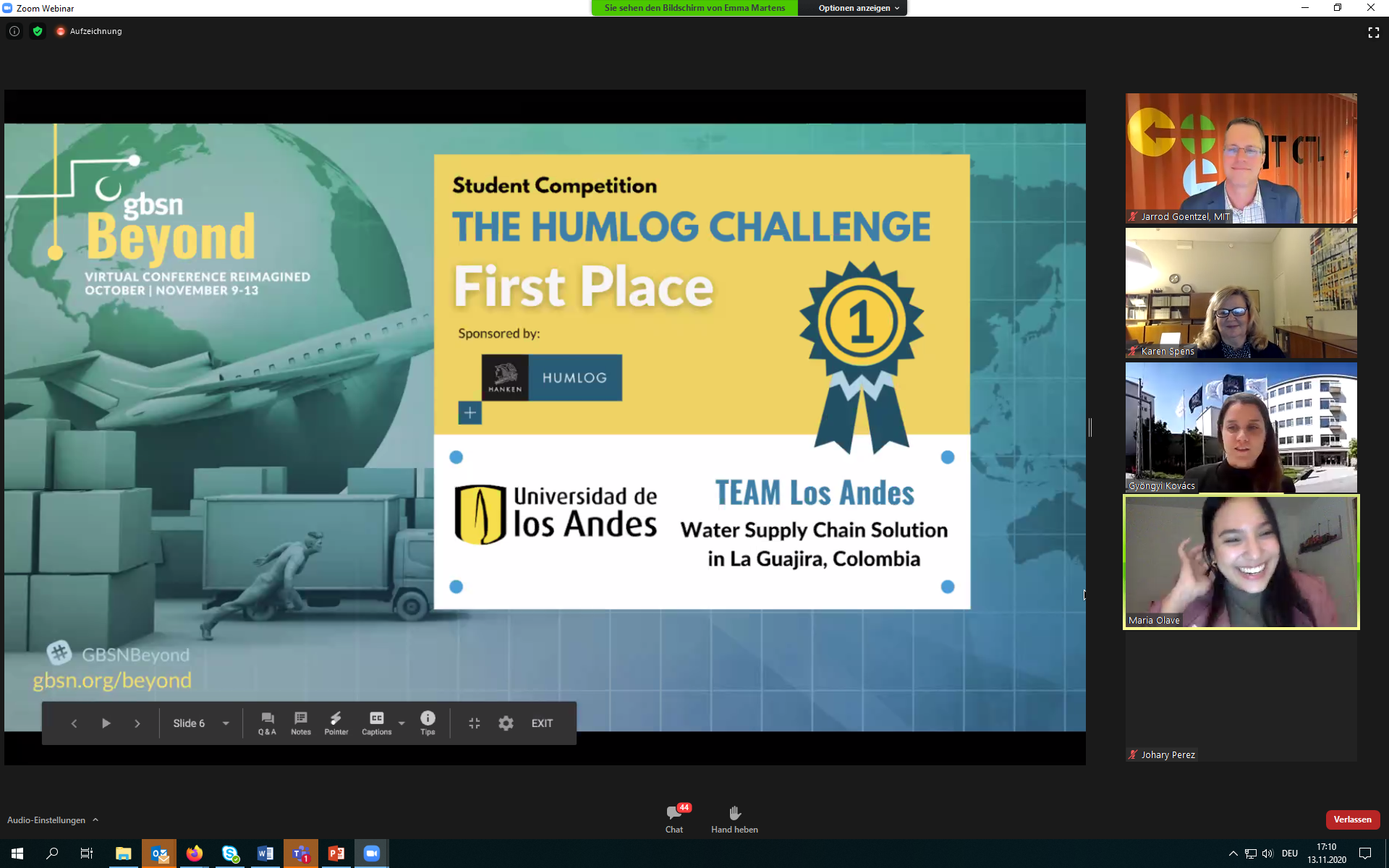
Task: Toggle Zoom full screen mode
Action: coord(1373,33)
